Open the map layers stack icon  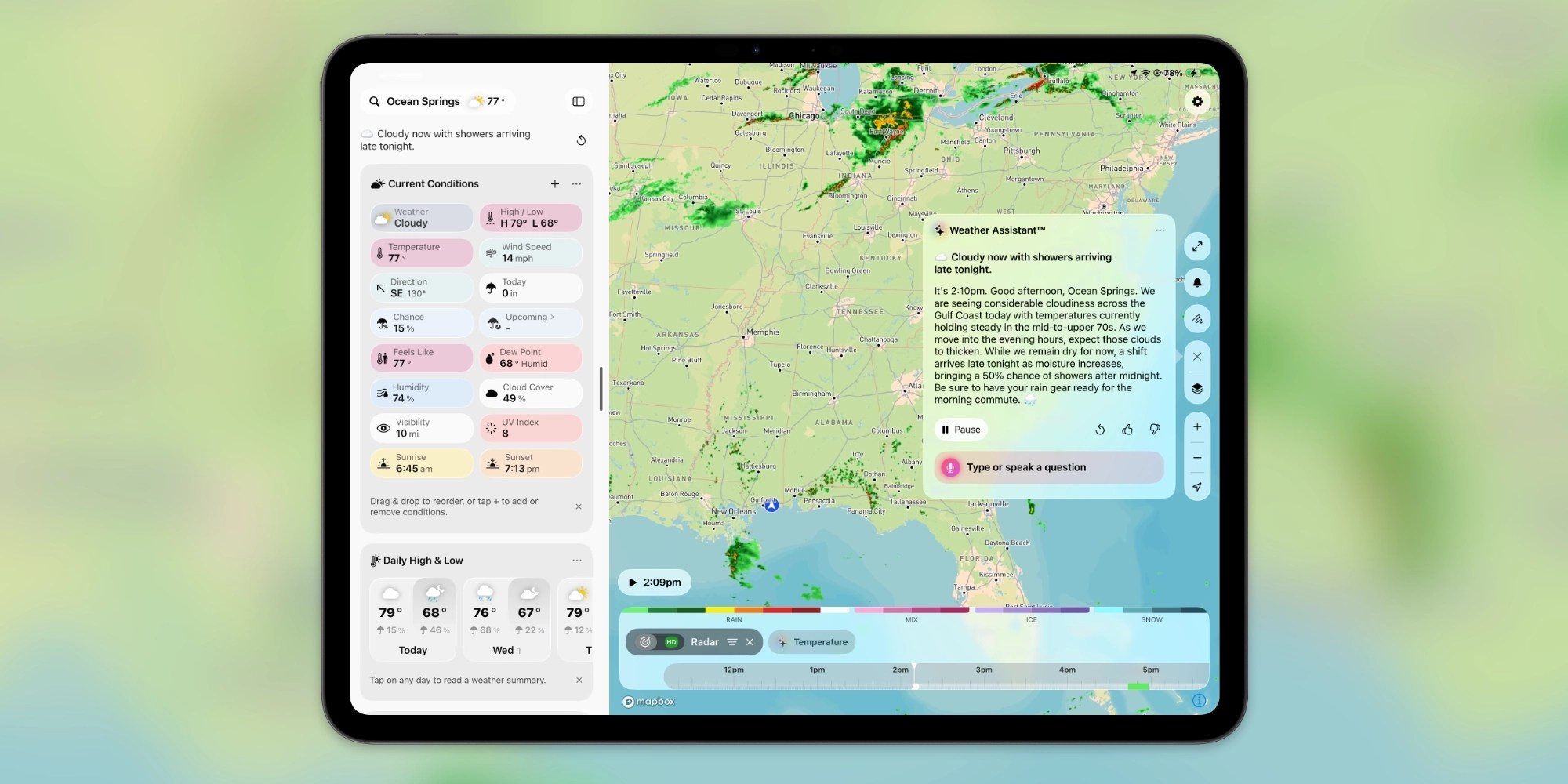coord(1197,389)
